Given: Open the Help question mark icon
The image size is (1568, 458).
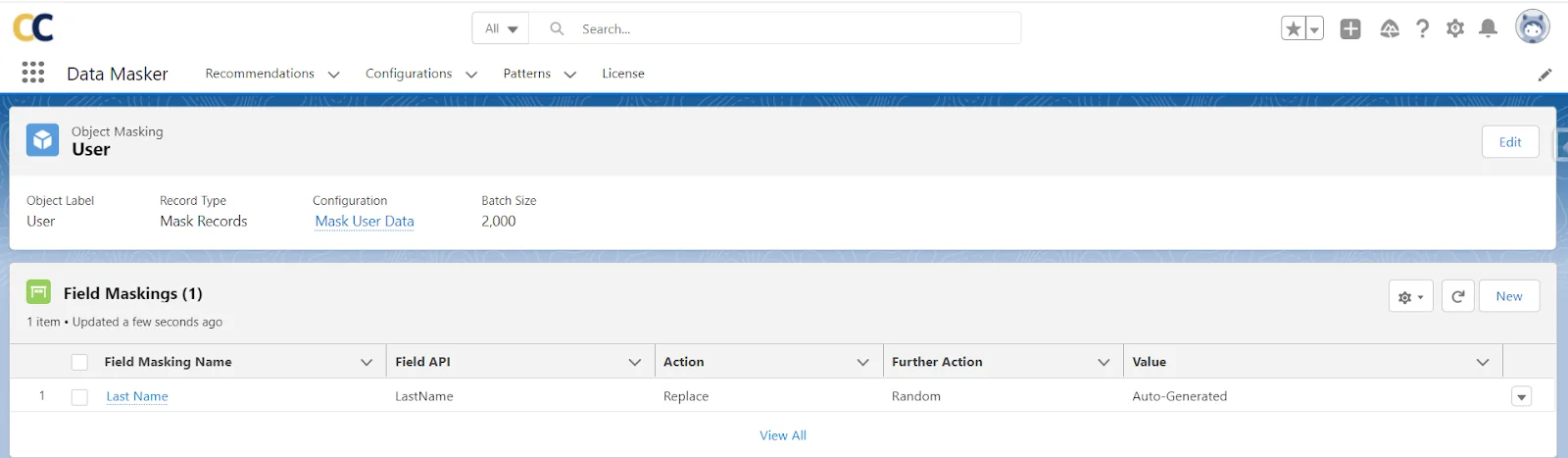Looking at the screenshot, I should point(1422,29).
